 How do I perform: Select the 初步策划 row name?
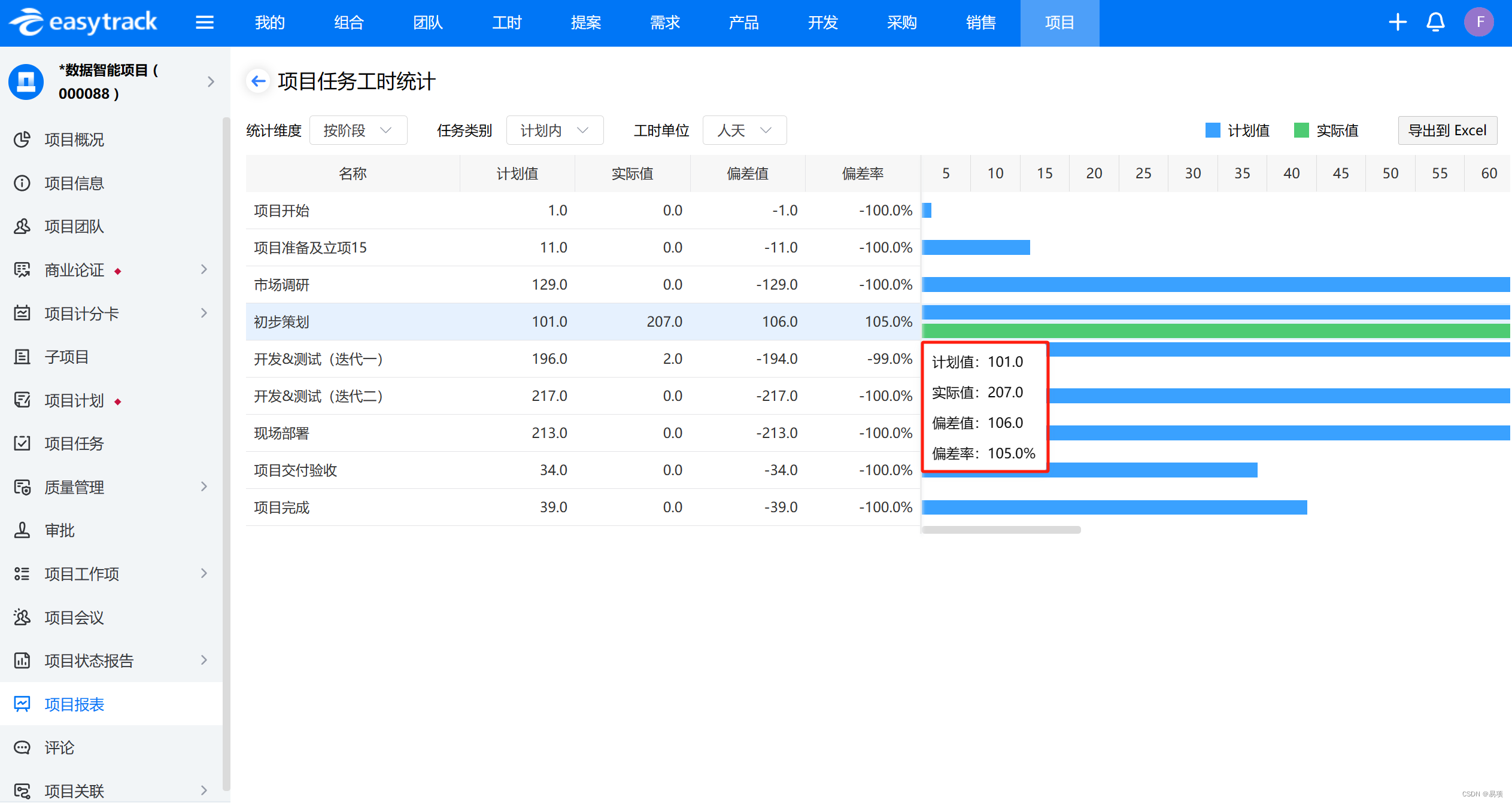pyautogui.click(x=281, y=322)
